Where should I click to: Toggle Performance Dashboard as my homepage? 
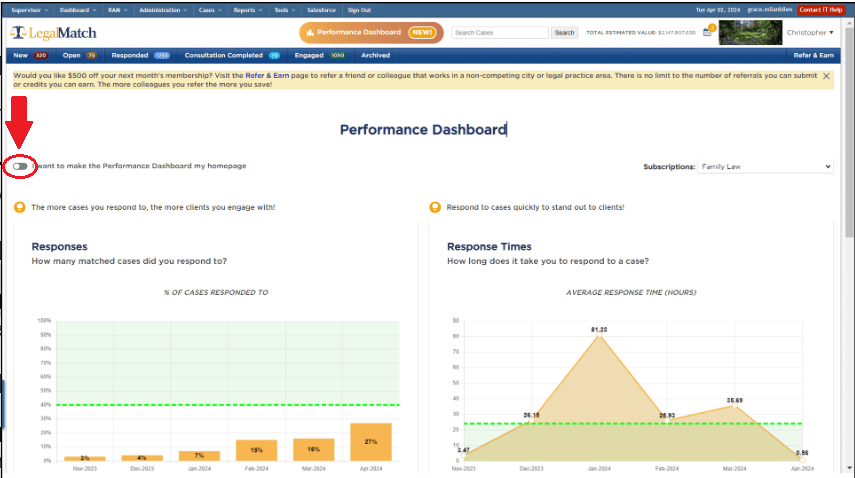pos(20,166)
